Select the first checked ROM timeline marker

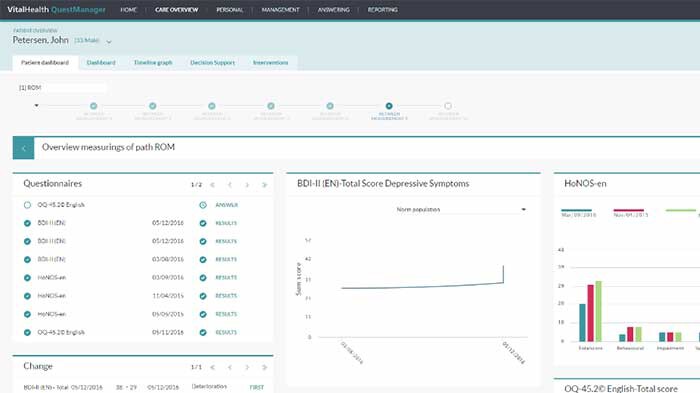coord(93,106)
